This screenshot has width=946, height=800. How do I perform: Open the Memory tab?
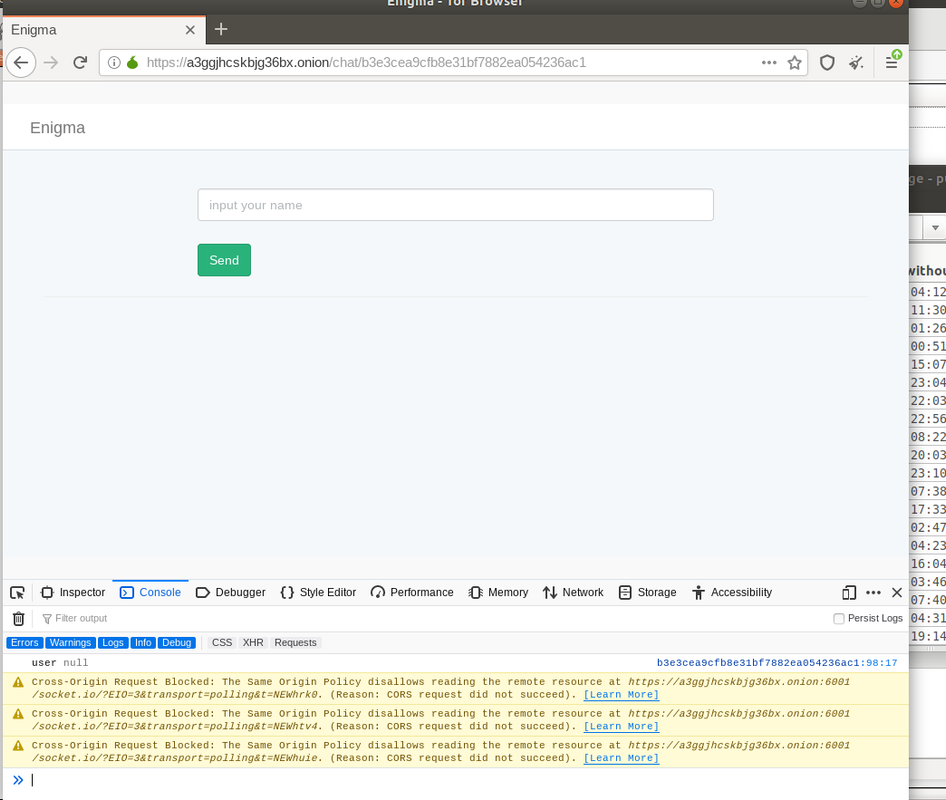[499, 592]
